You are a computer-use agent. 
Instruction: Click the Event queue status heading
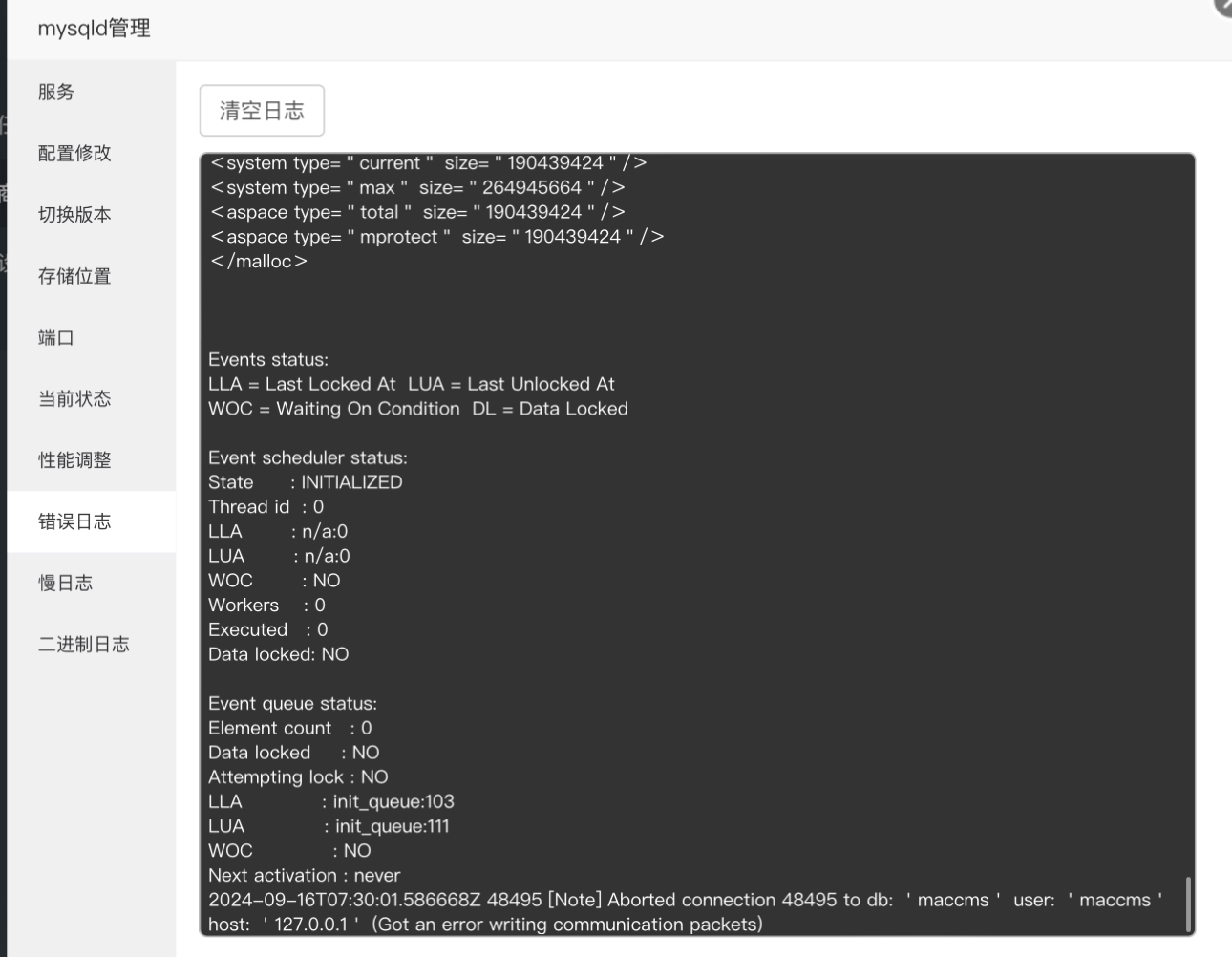click(x=292, y=703)
